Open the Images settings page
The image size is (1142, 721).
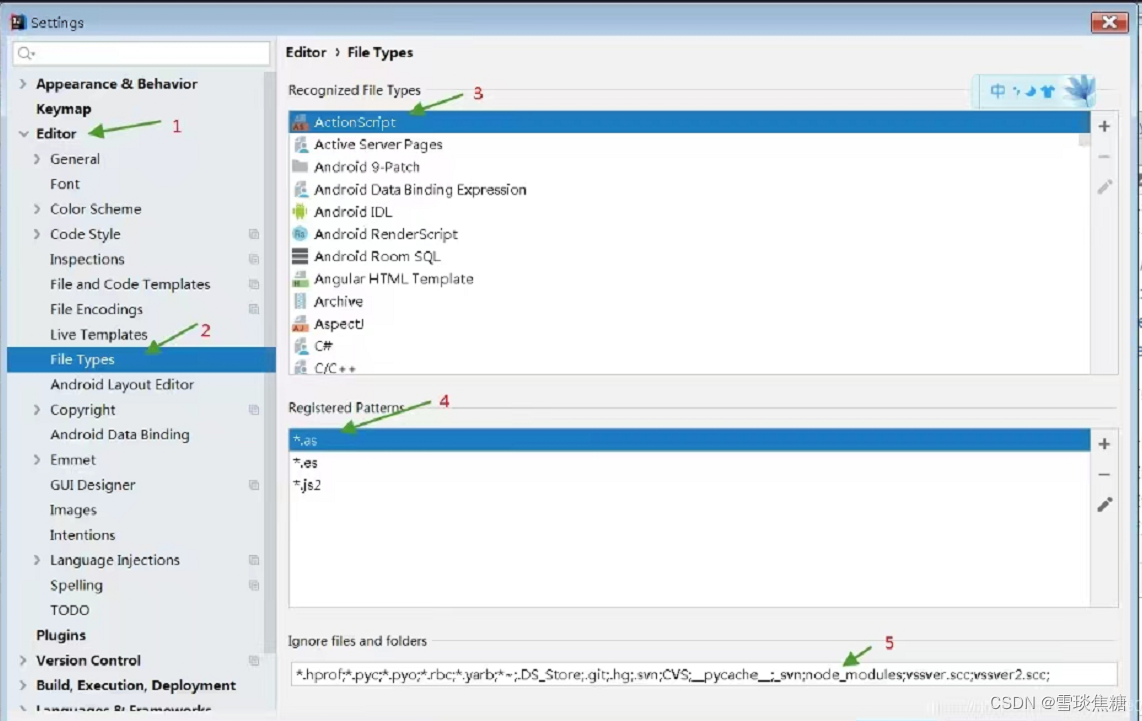[73, 510]
